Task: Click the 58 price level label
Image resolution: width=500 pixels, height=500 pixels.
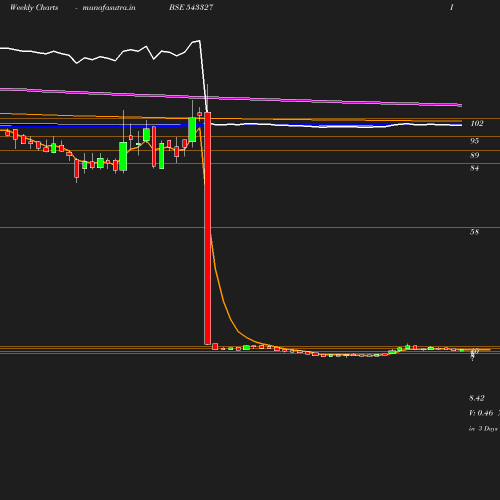Action: pyautogui.click(x=474, y=232)
